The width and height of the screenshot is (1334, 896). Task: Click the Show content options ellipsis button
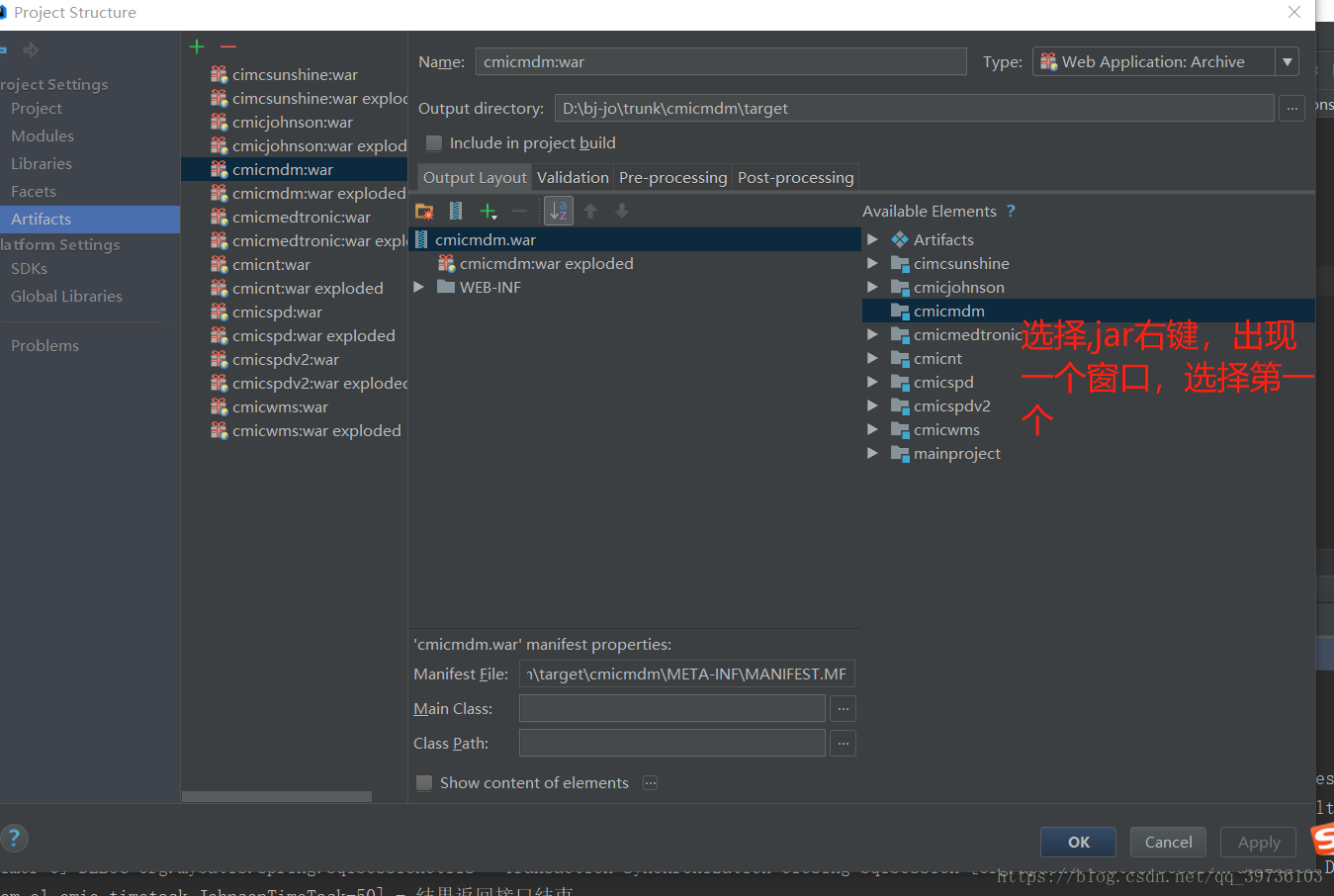click(650, 783)
